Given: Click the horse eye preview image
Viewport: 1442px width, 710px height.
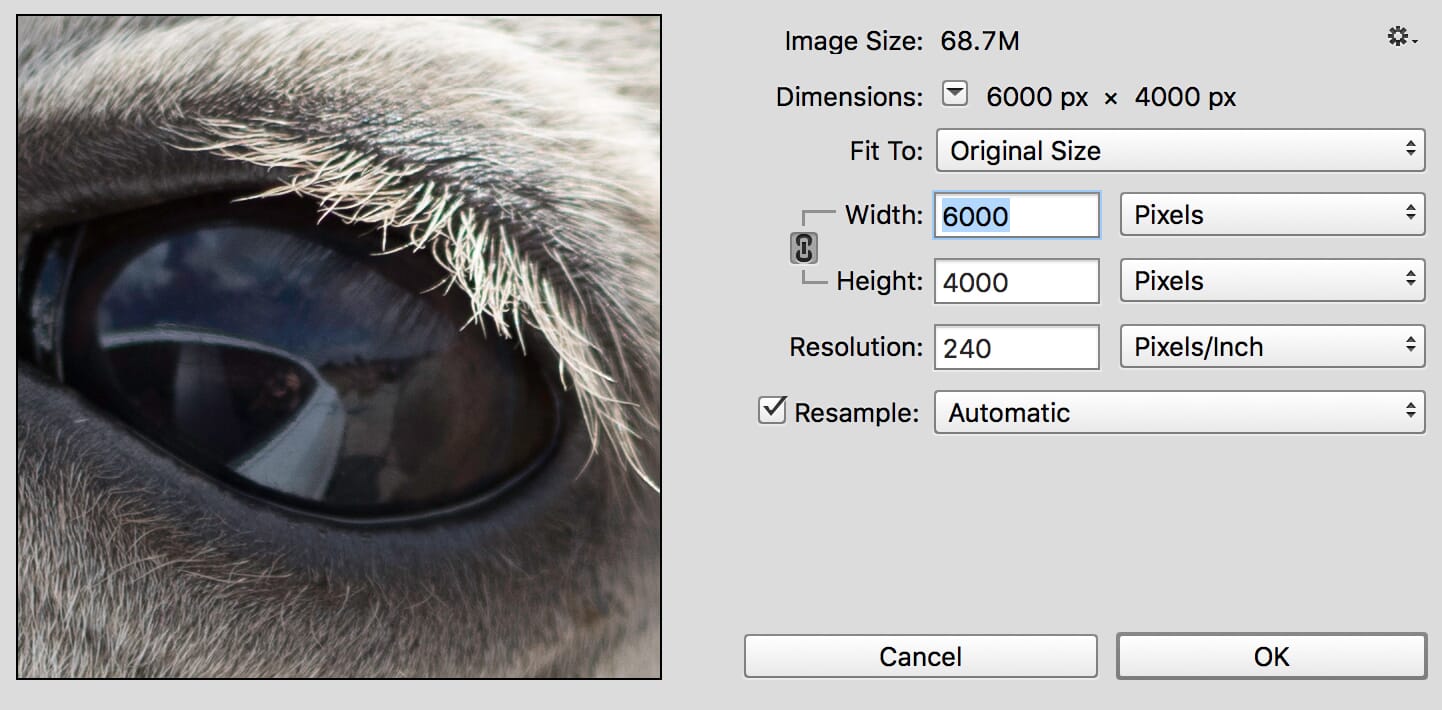Looking at the screenshot, I should [339, 347].
